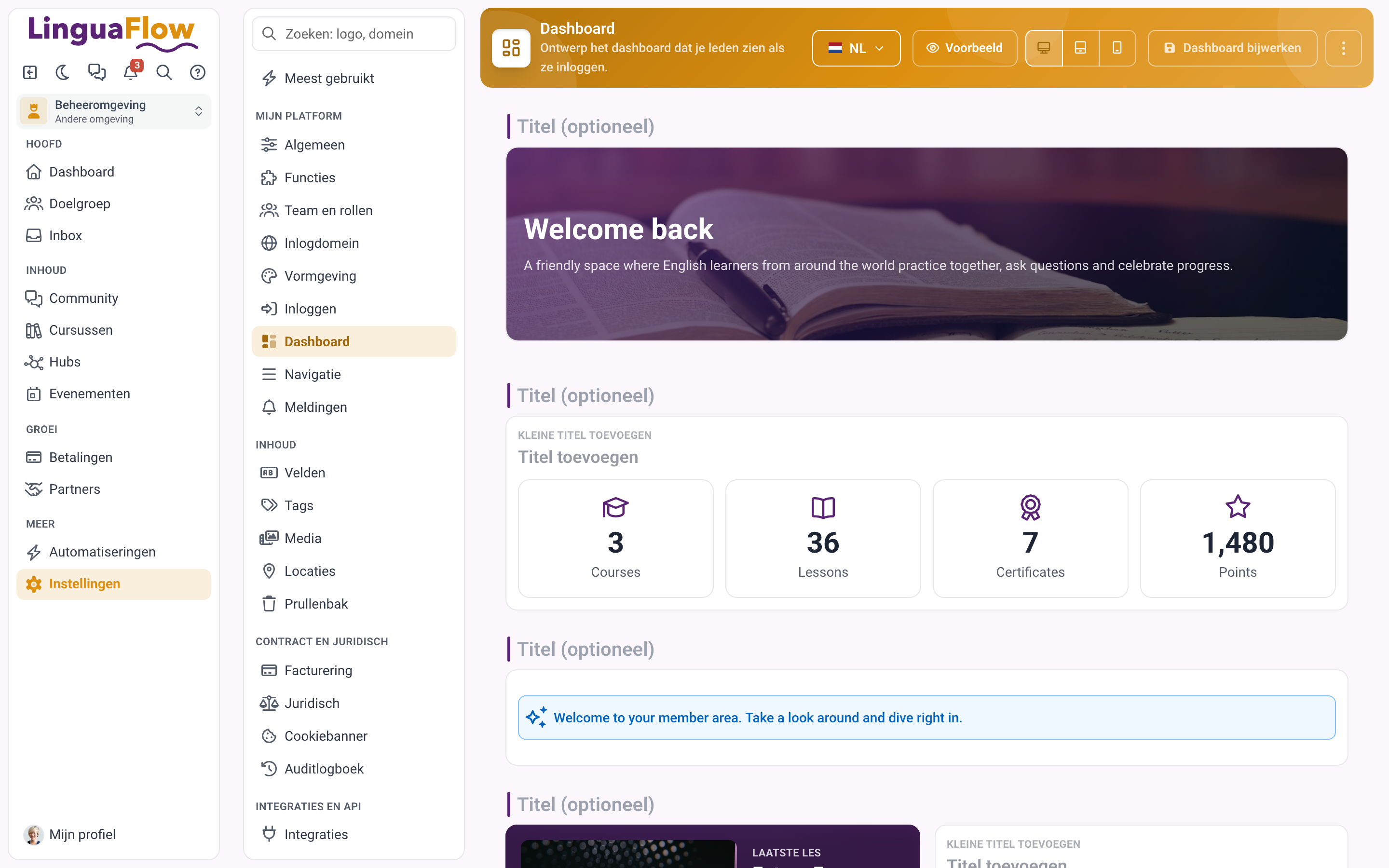The image size is (1389, 868).
Task: Edit the first Titel (optioneel) field above the banner
Action: (586, 126)
